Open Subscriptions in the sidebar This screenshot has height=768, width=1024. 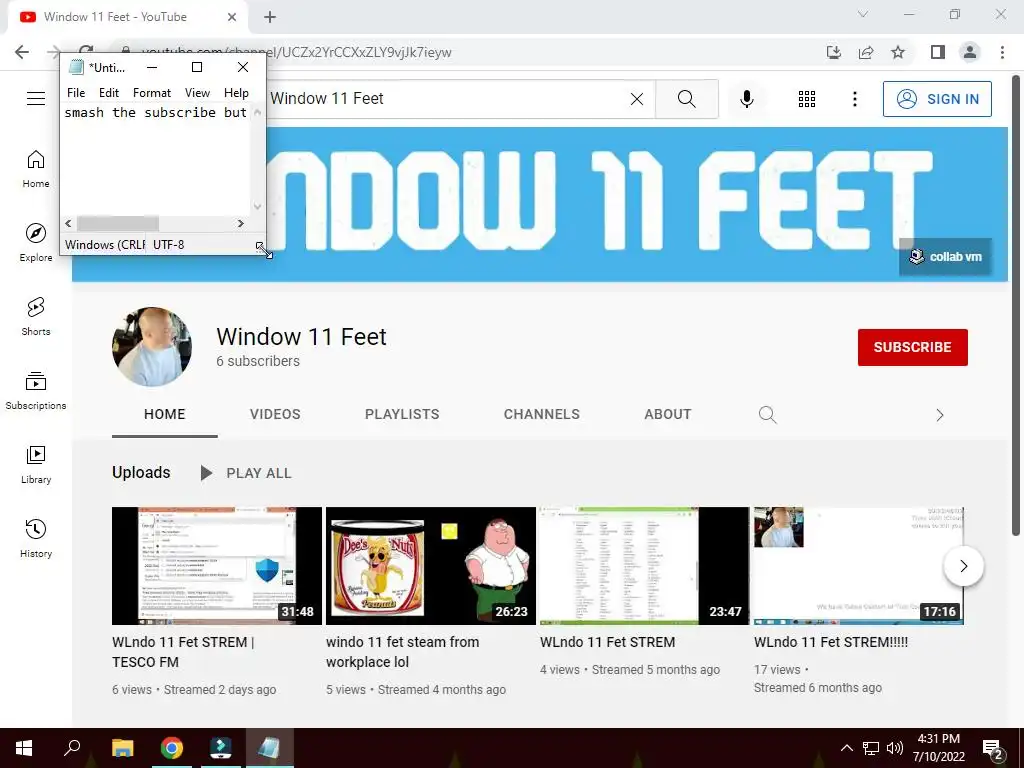[x=36, y=391]
